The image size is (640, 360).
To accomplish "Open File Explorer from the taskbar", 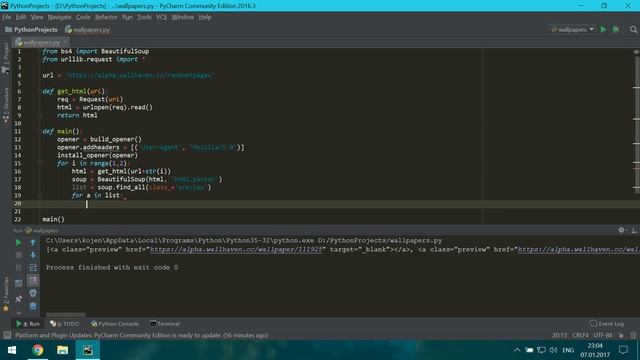I will click(x=62, y=350).
